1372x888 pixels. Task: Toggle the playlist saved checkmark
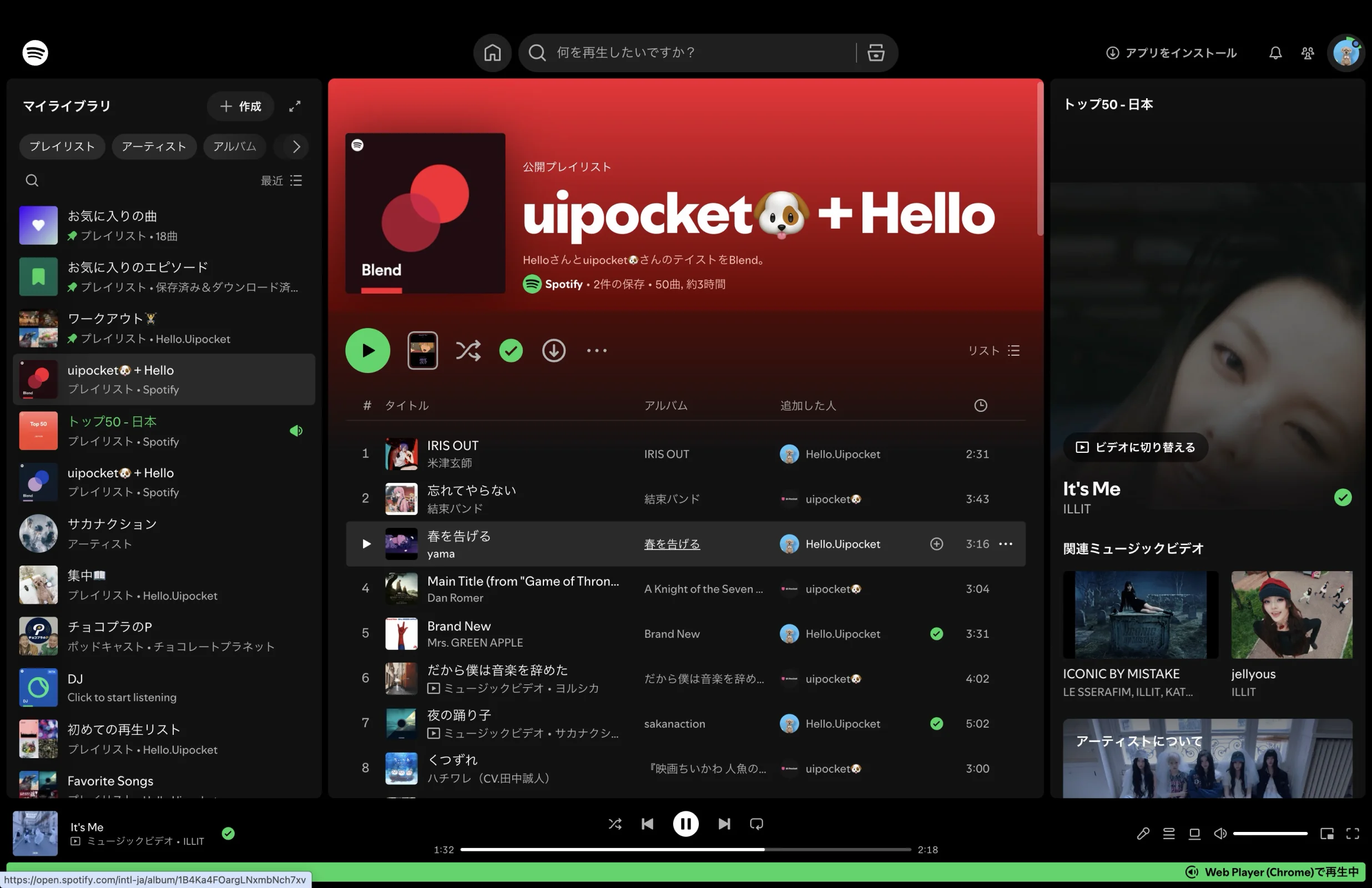(511, 351)
